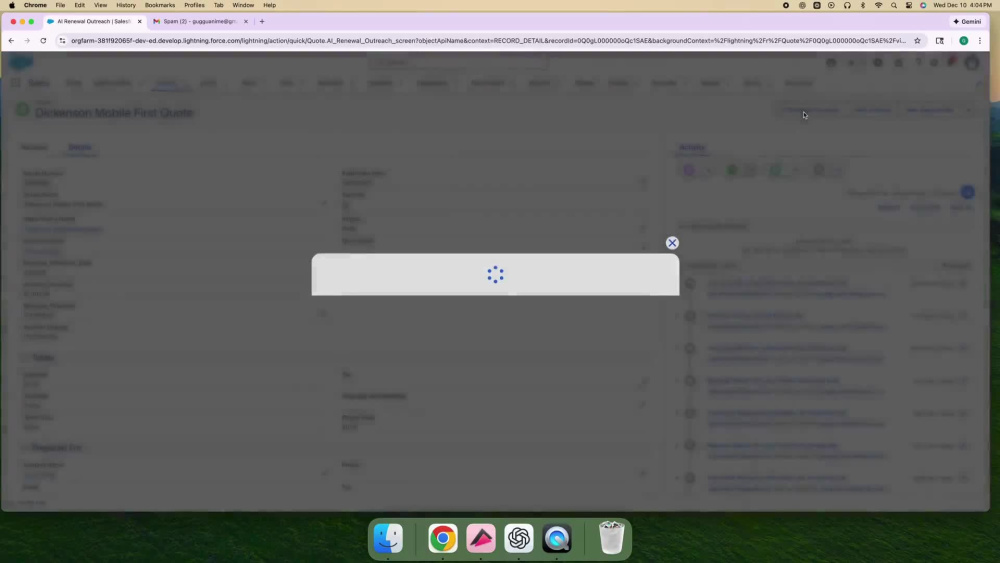Open ChatGPT from the Dock
This screenshot has width=1000, height=563.
tap(518, 539)
